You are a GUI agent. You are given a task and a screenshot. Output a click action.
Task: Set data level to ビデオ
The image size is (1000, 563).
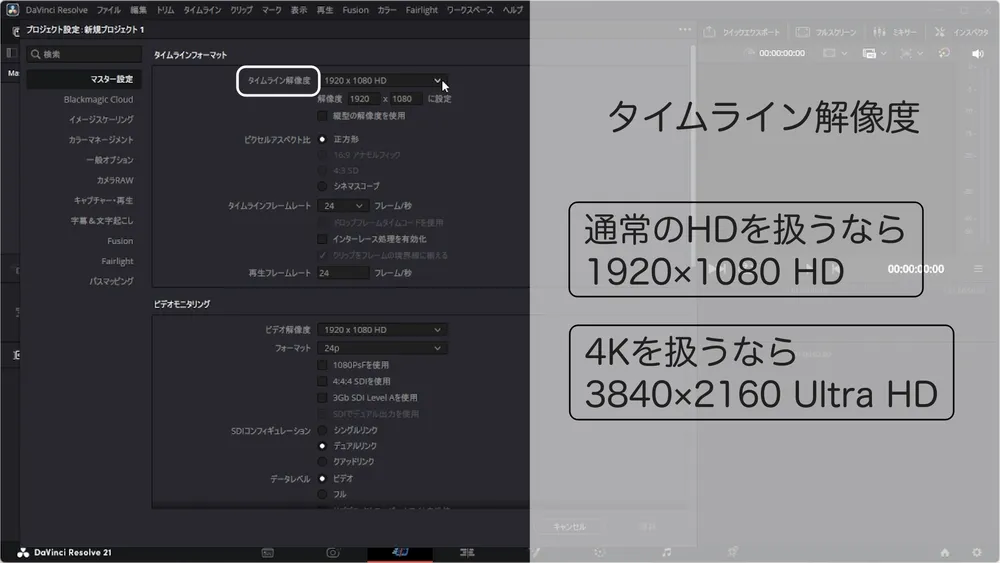322,479
